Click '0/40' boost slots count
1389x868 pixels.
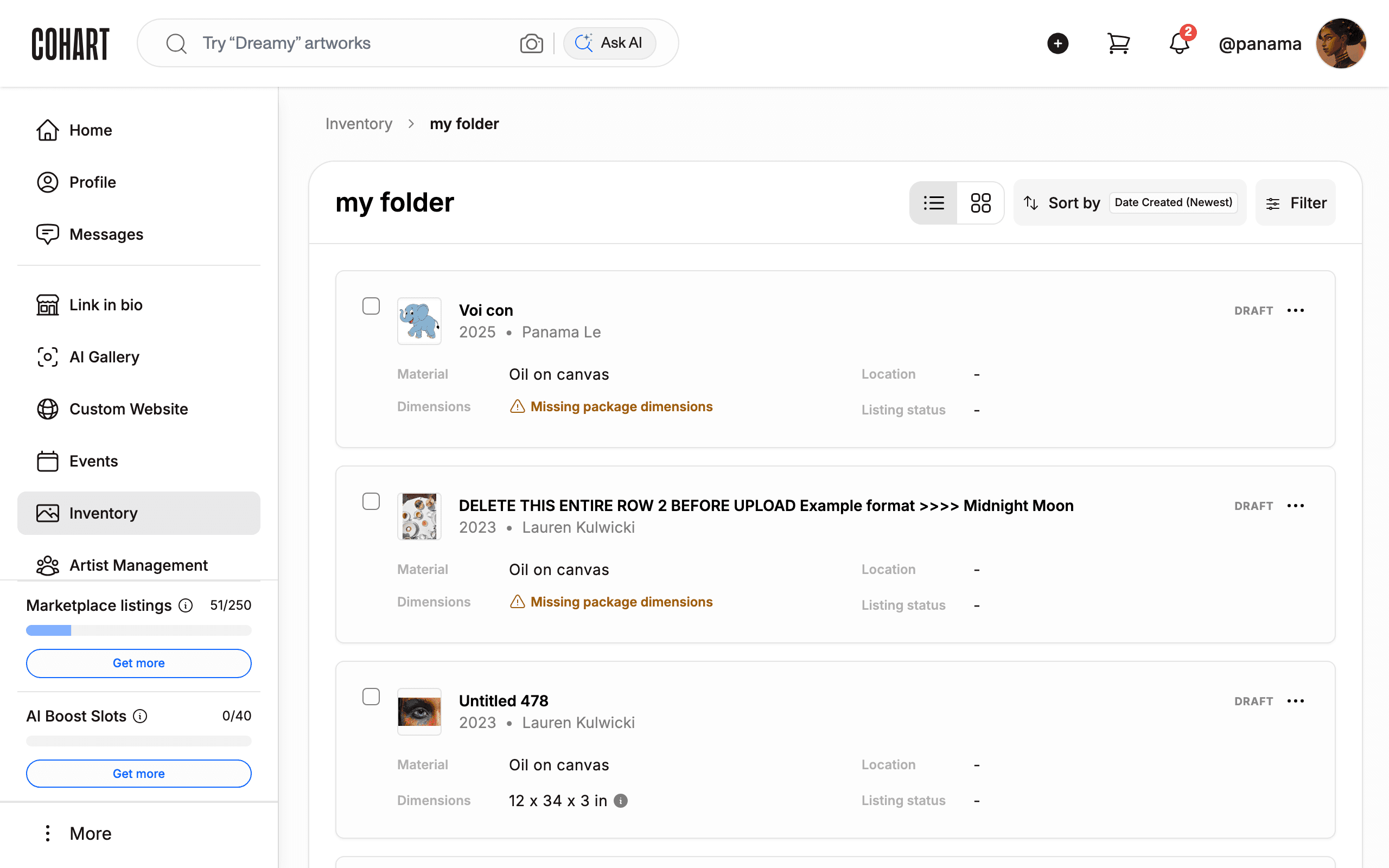237,716
